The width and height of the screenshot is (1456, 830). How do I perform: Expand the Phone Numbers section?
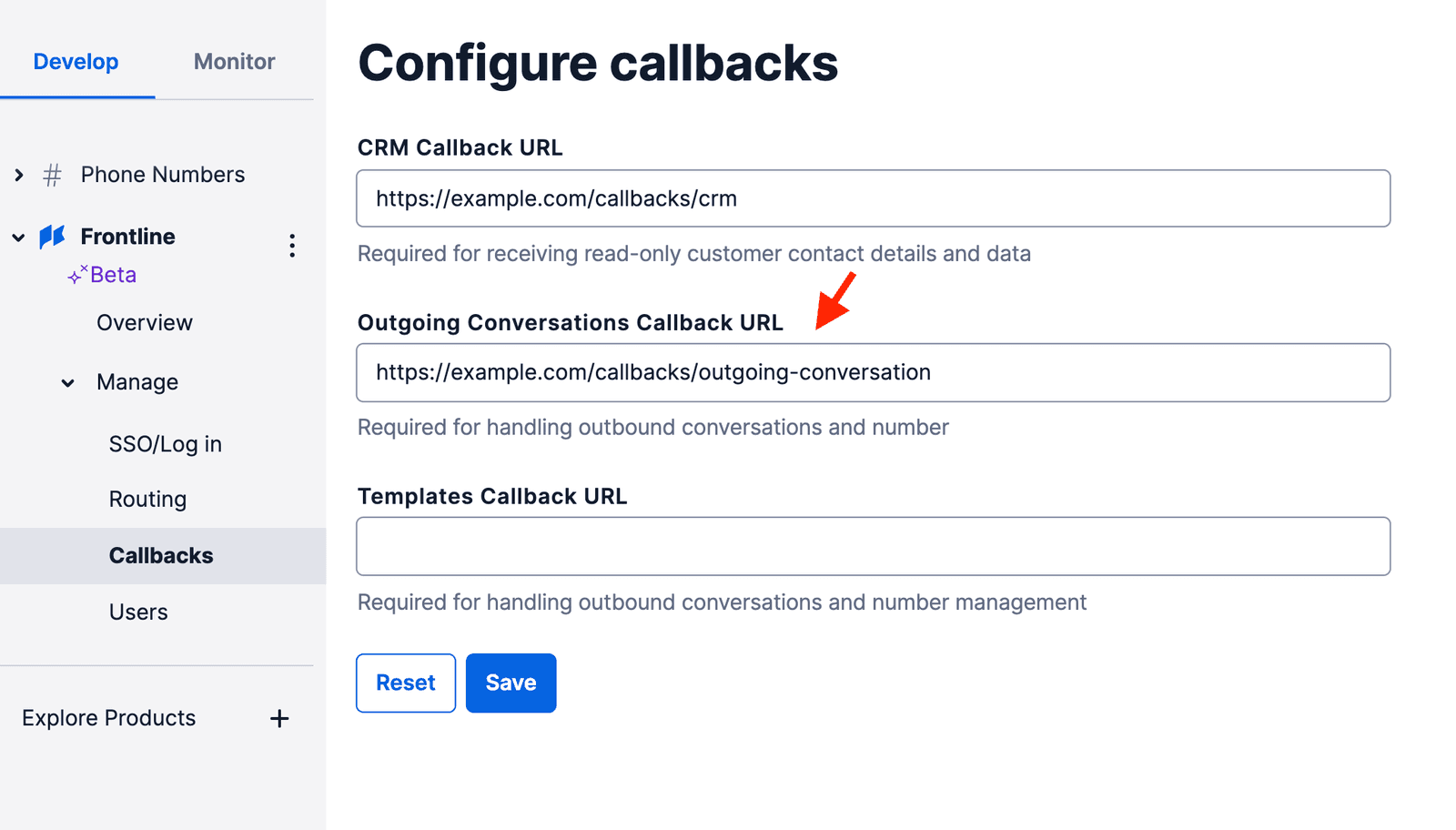click(18, 175)
